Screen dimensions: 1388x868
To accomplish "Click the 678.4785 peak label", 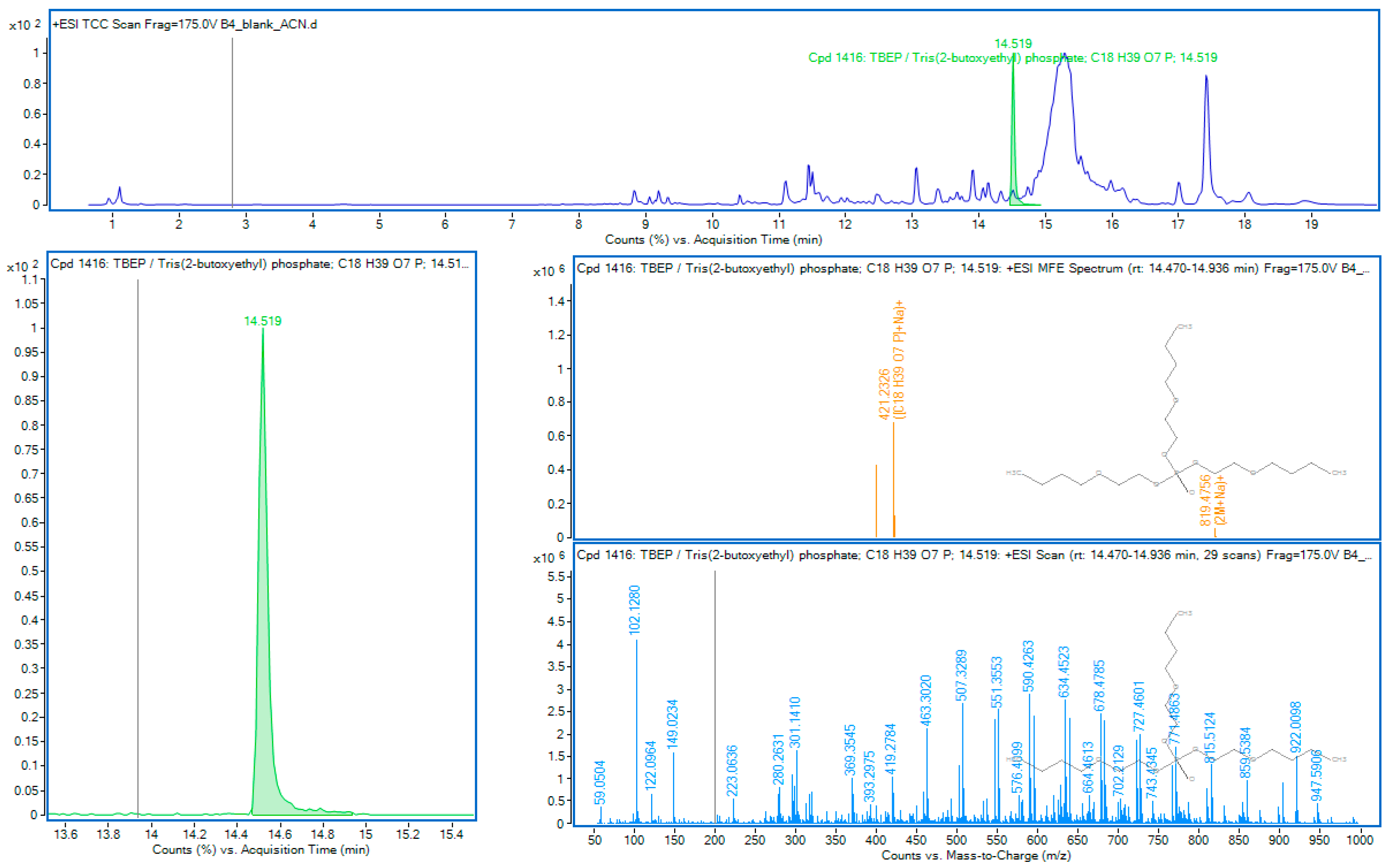I will (x=1099, y=686).
